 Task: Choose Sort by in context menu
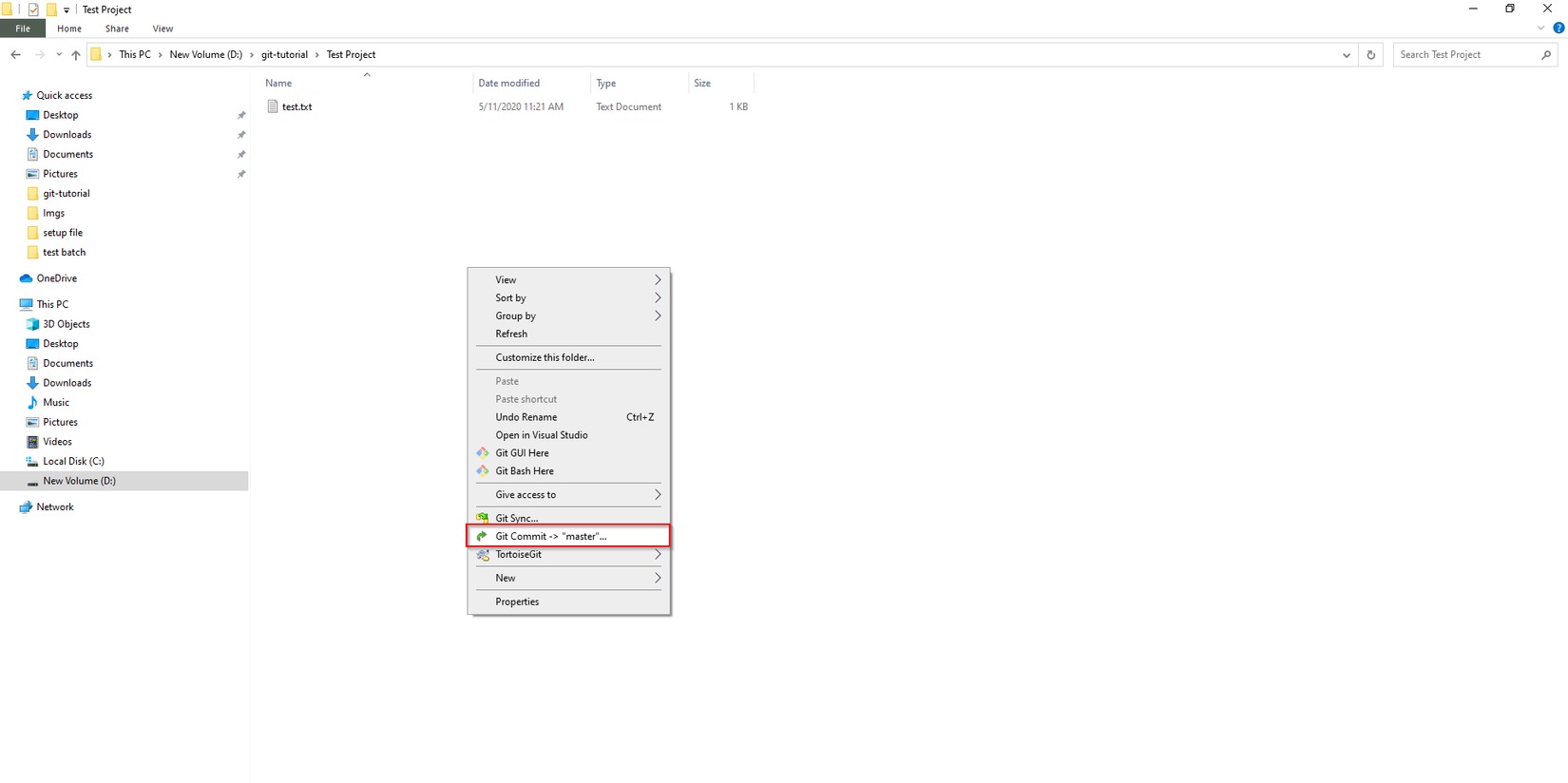coord(568,298)
